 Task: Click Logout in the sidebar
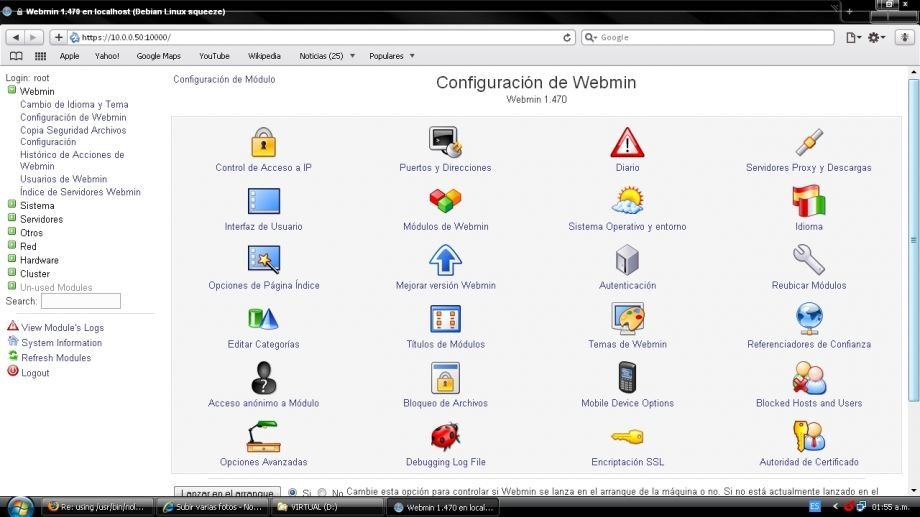pos(35,373)
